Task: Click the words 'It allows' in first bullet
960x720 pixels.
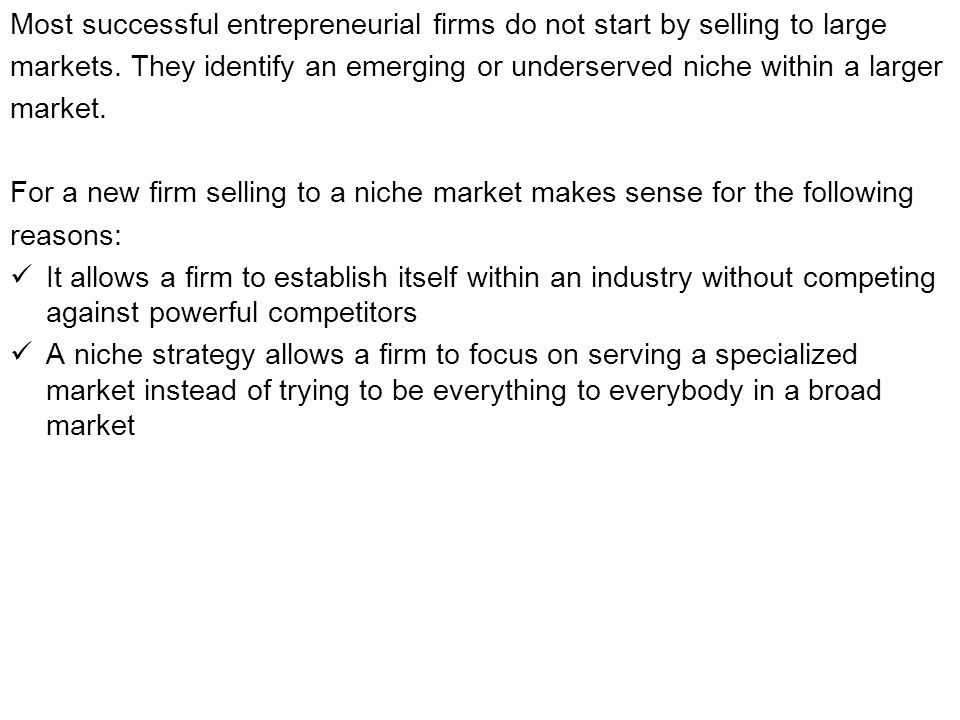Action: [x=97, y=277]
